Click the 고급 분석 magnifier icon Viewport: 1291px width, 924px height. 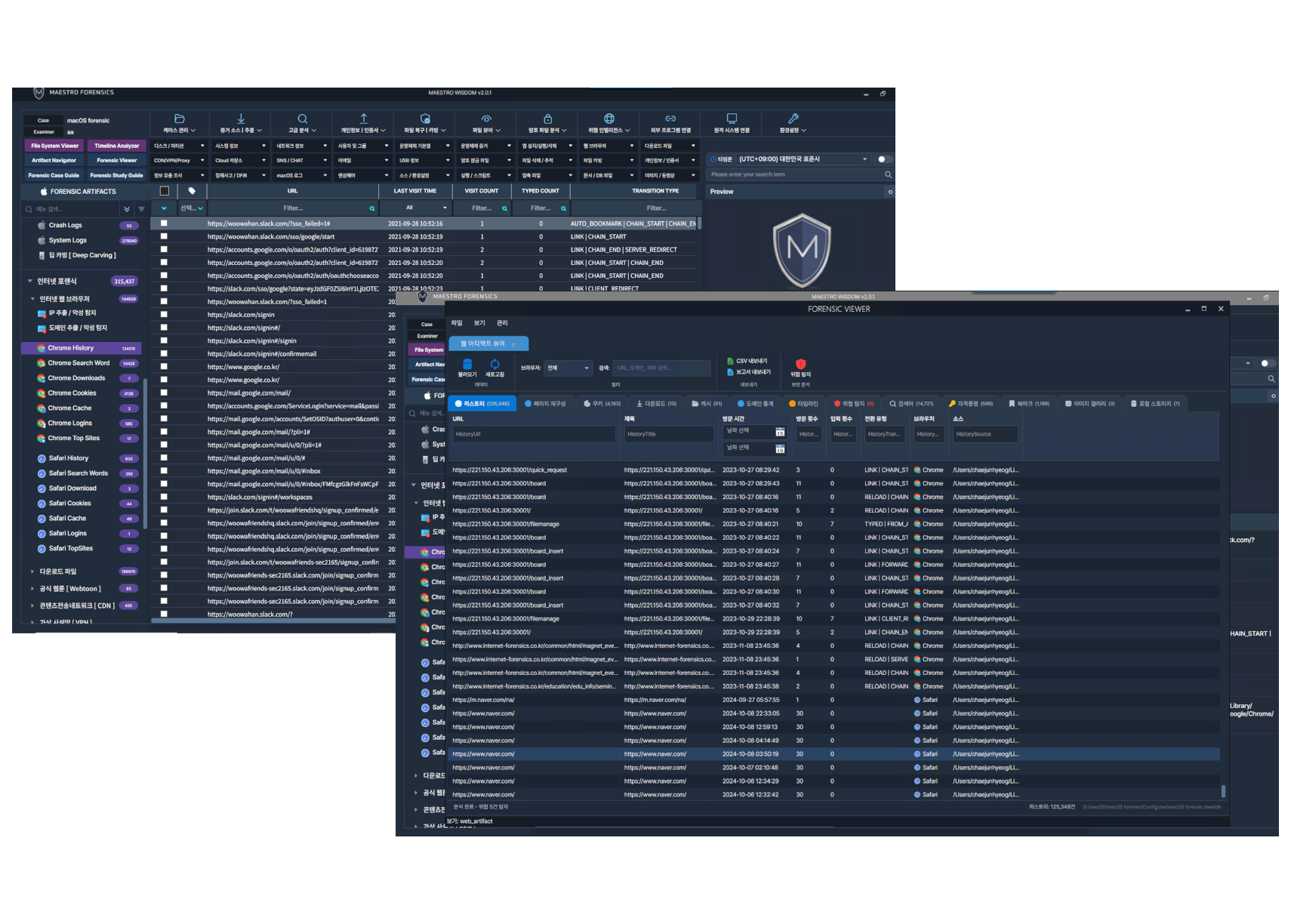coord(302,119)
